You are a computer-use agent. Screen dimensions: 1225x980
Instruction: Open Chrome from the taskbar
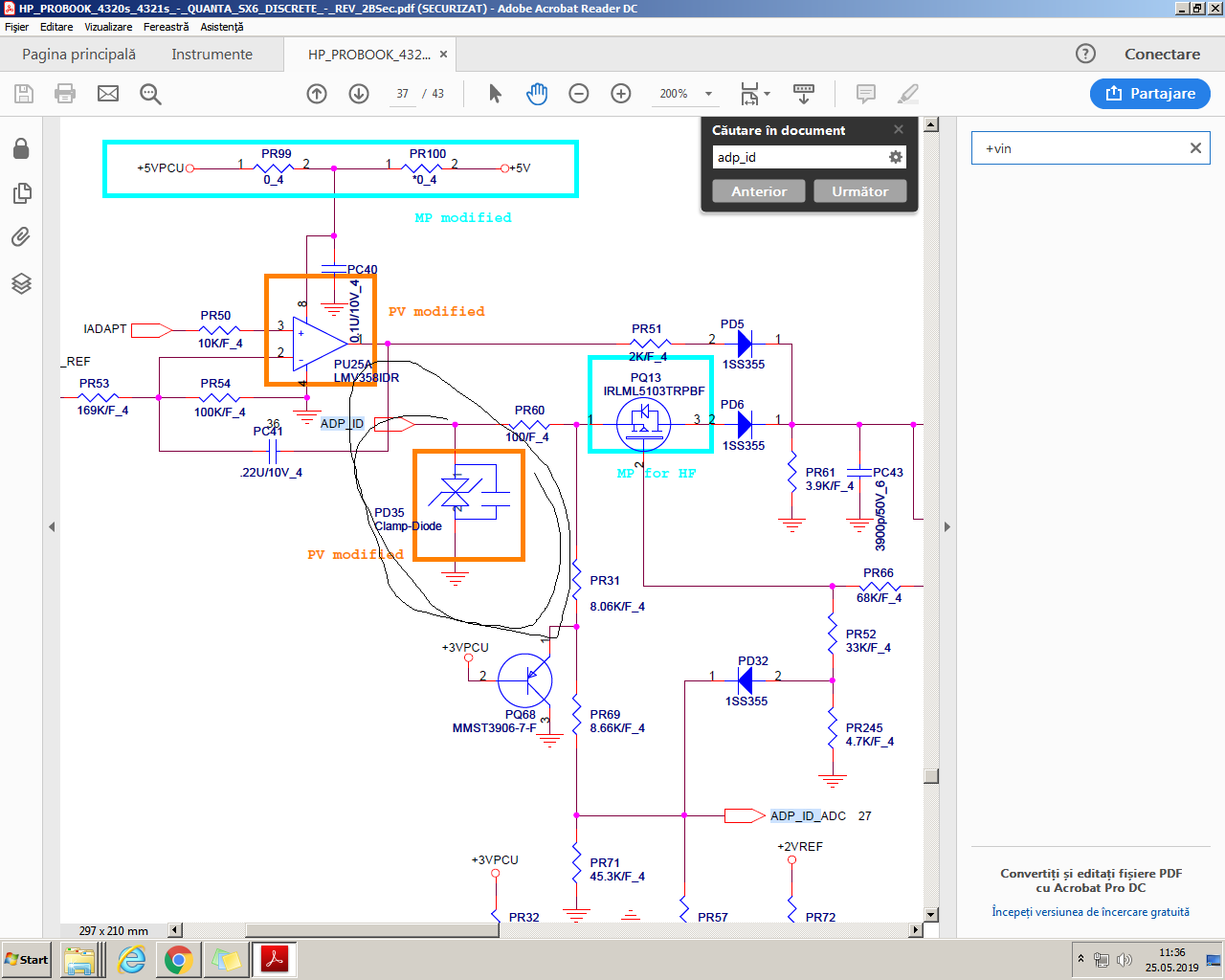[x=178, y=959]
